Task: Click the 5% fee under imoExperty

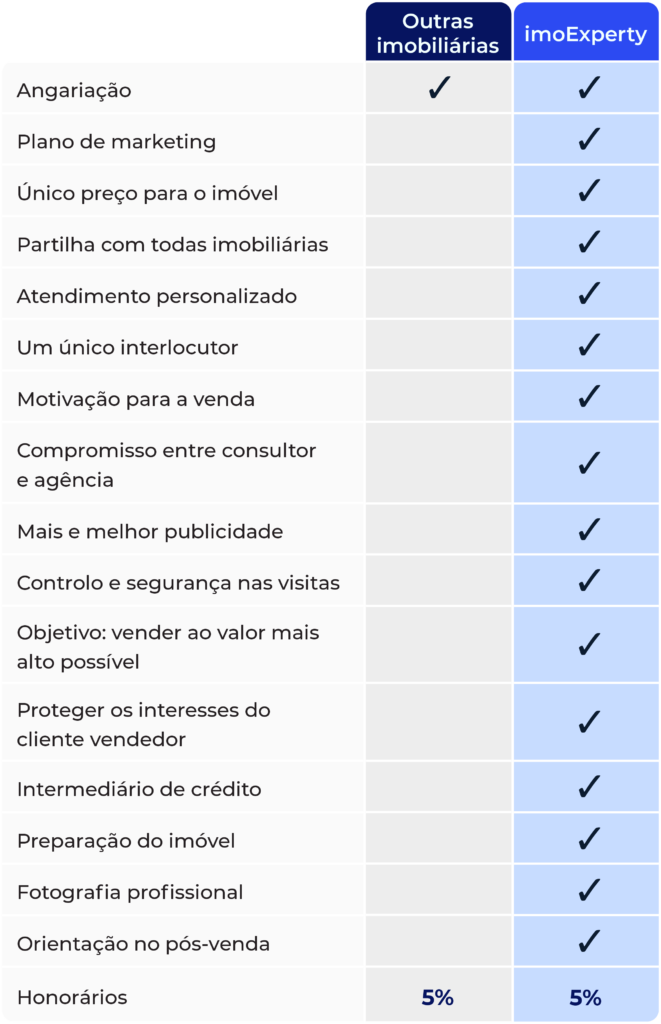Action: tap(586, 997)
